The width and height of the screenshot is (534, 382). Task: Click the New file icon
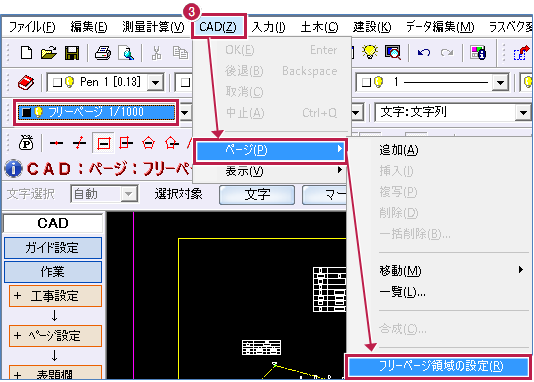(x=26, y=53)
